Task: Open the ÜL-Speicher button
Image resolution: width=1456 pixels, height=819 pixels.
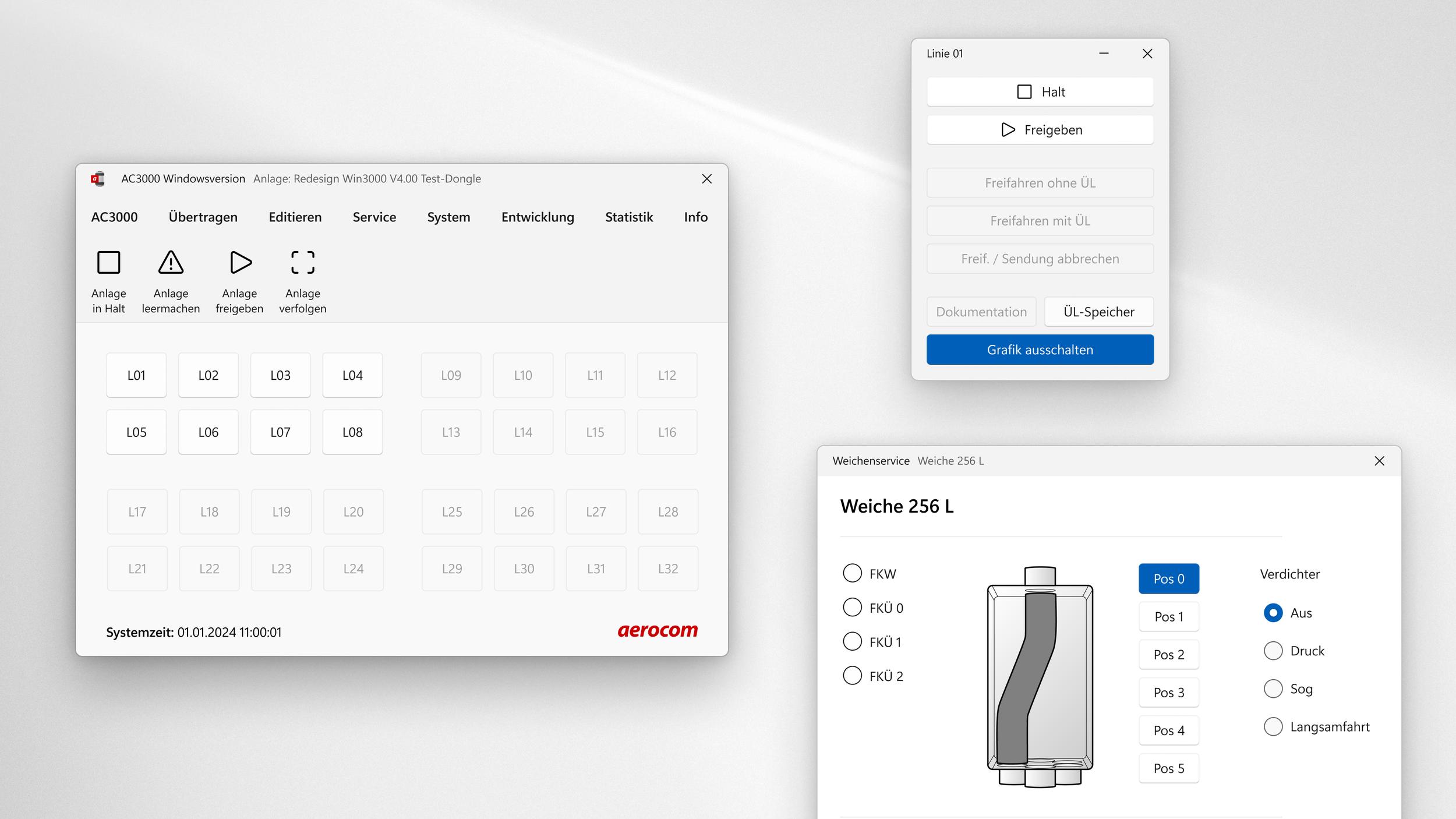Action: click(x=1099, y=312)
